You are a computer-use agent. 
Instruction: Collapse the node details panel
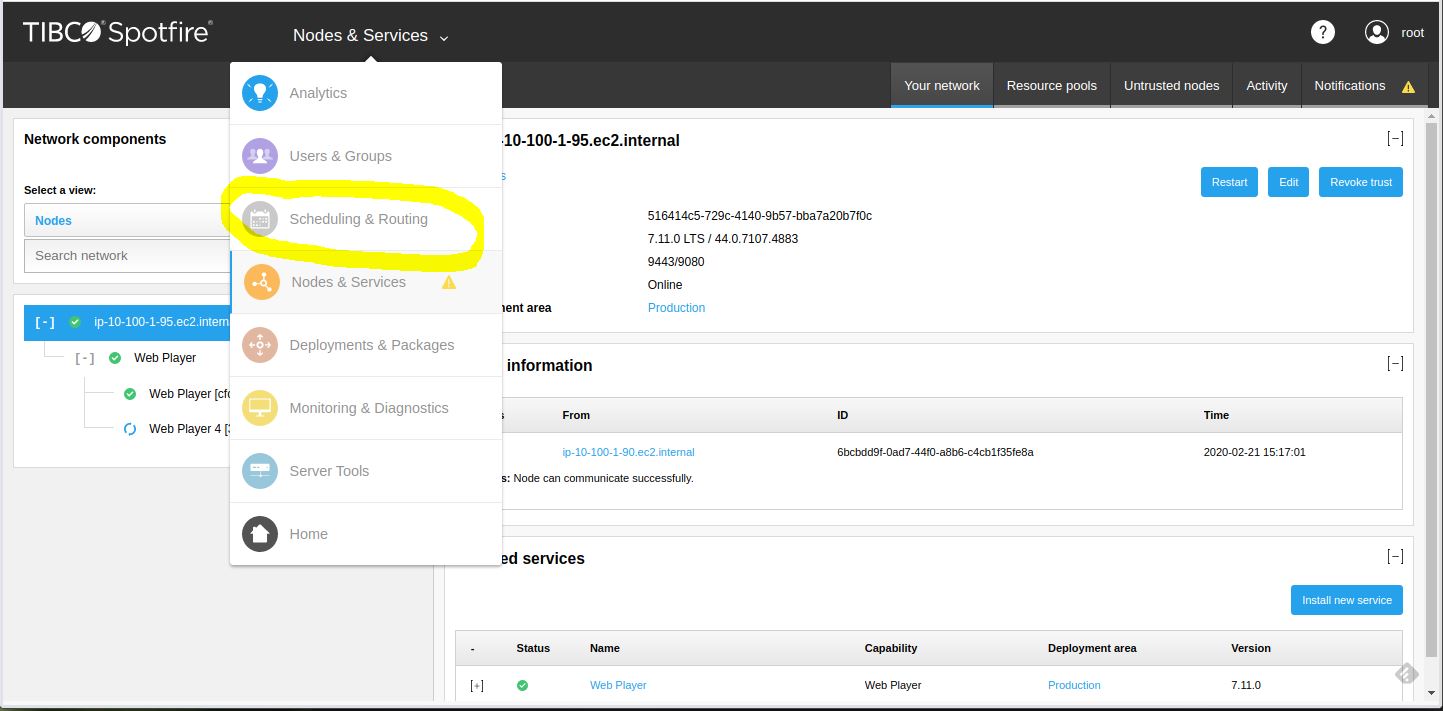tap(1395, 139)
